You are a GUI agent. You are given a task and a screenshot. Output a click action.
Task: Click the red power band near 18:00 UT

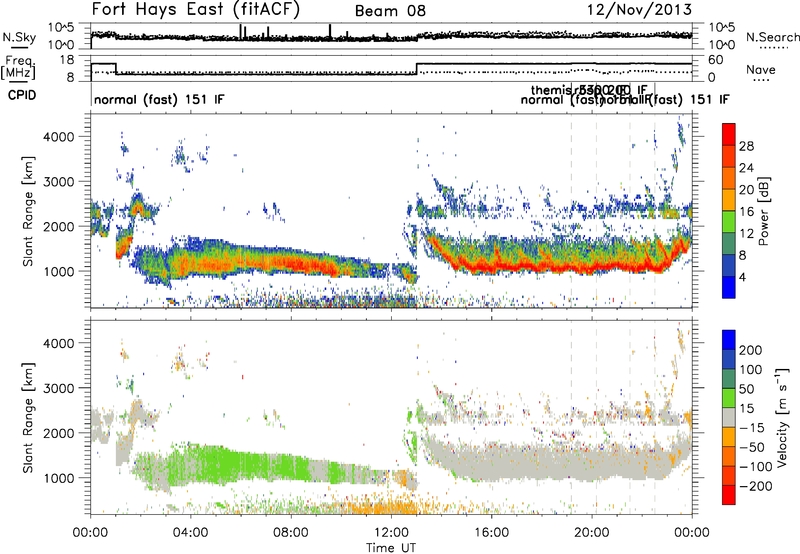pos(542,268)
